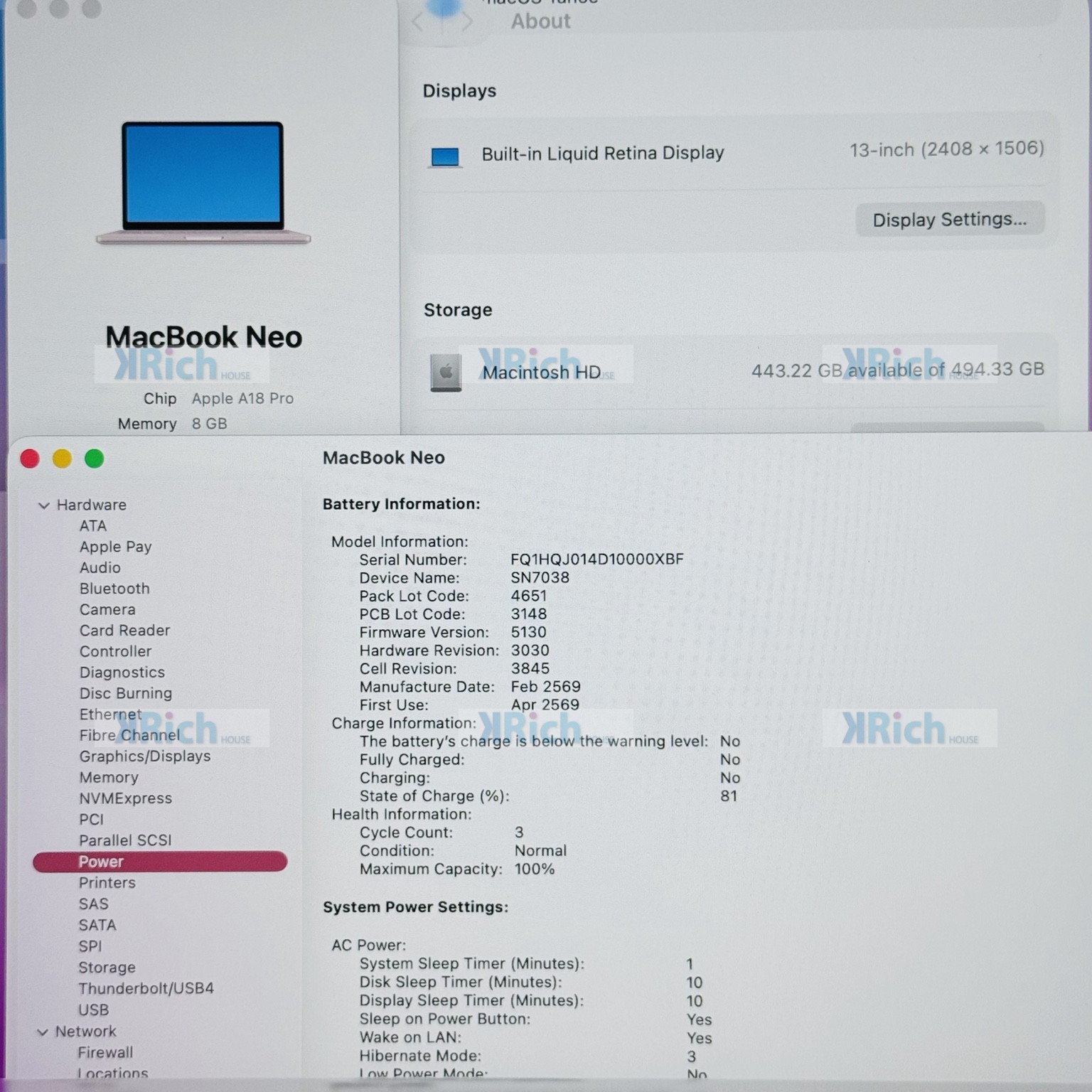This screenshot has width=1092, height=1092.
Task: Click the Built-in Liquid Retina Display icon
Action: (445, 156)
